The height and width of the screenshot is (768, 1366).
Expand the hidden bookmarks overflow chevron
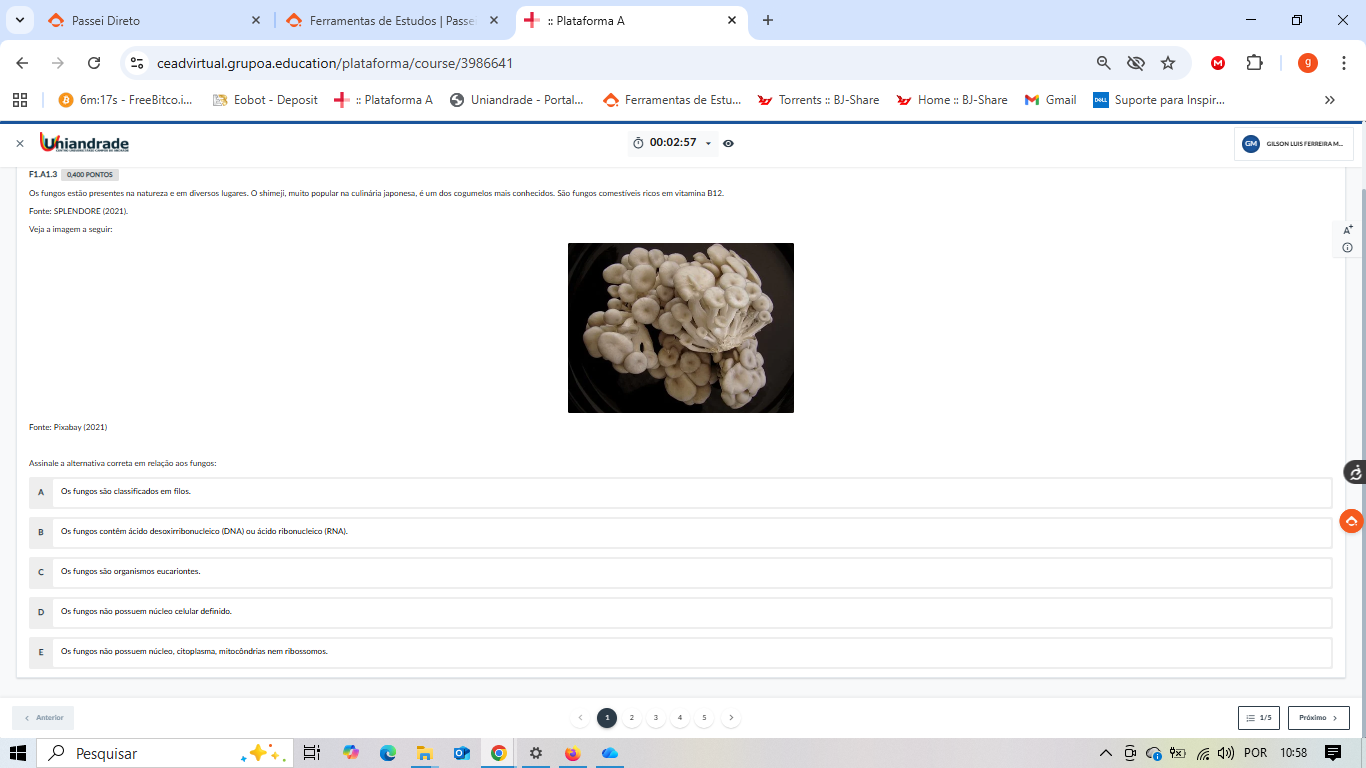pyautogui.click(x=1329, y=100)
